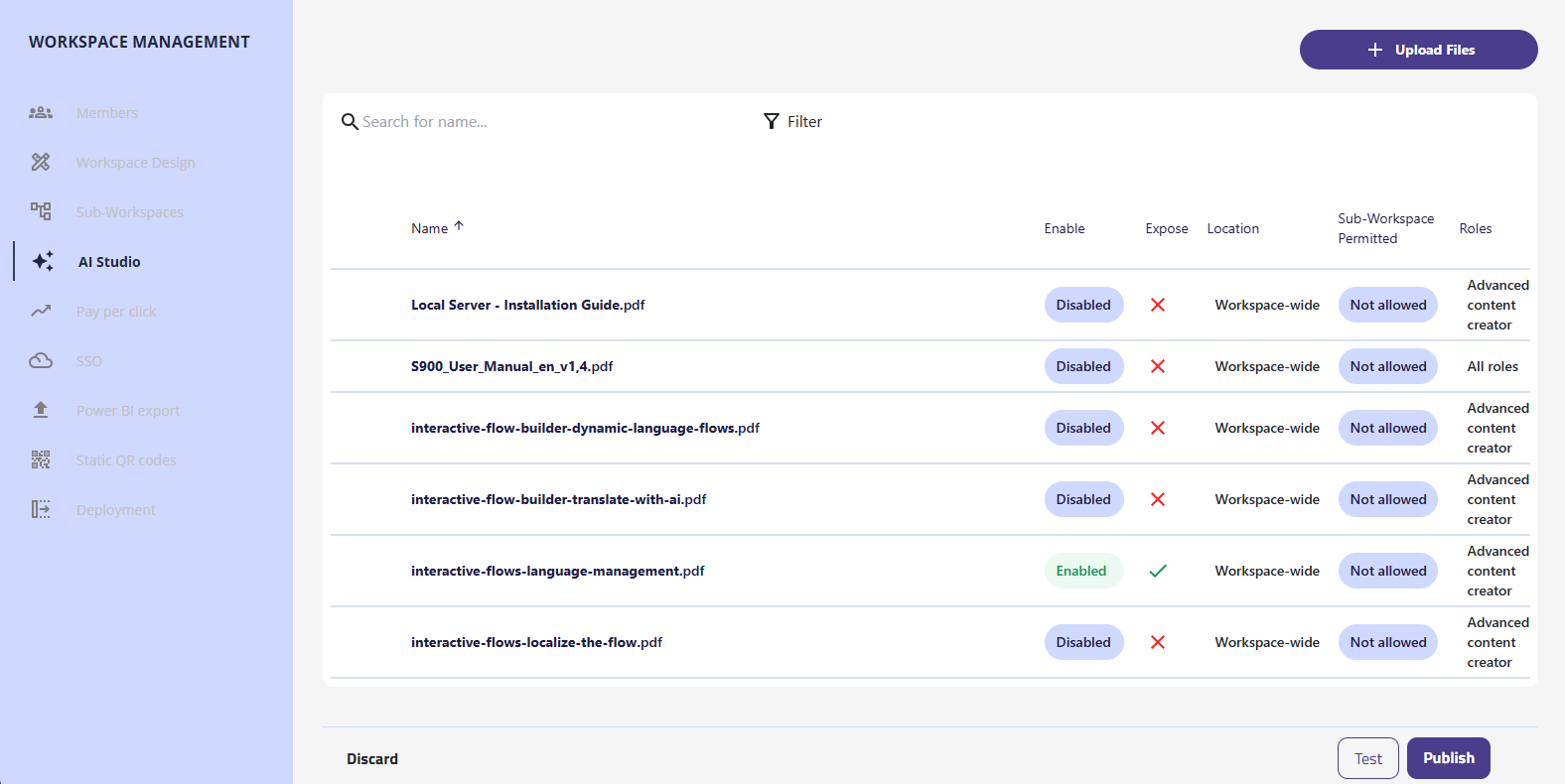Click the Pay per click trend icon
Image resolution: width=1565 pixels, height=784 pixels.
41,311
